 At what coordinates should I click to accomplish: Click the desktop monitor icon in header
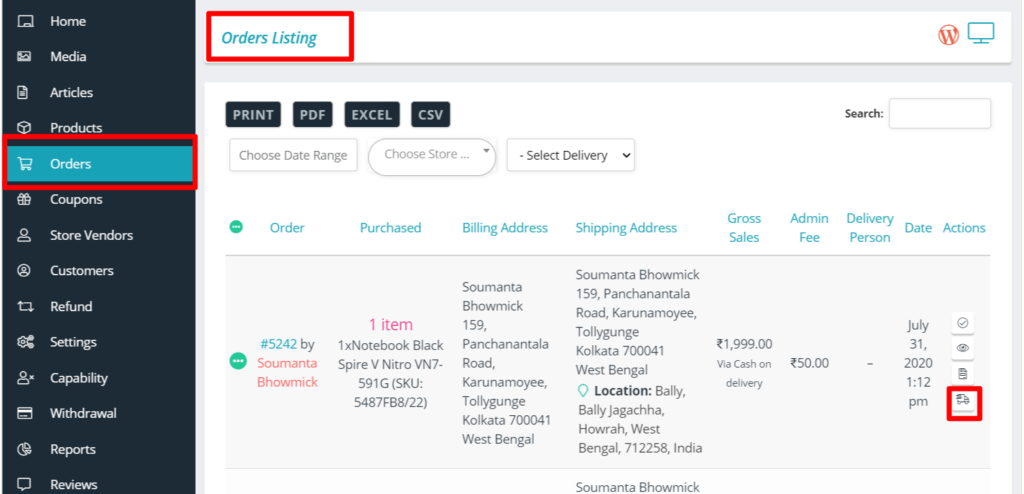pyautogui.click(x=981, y=34)
